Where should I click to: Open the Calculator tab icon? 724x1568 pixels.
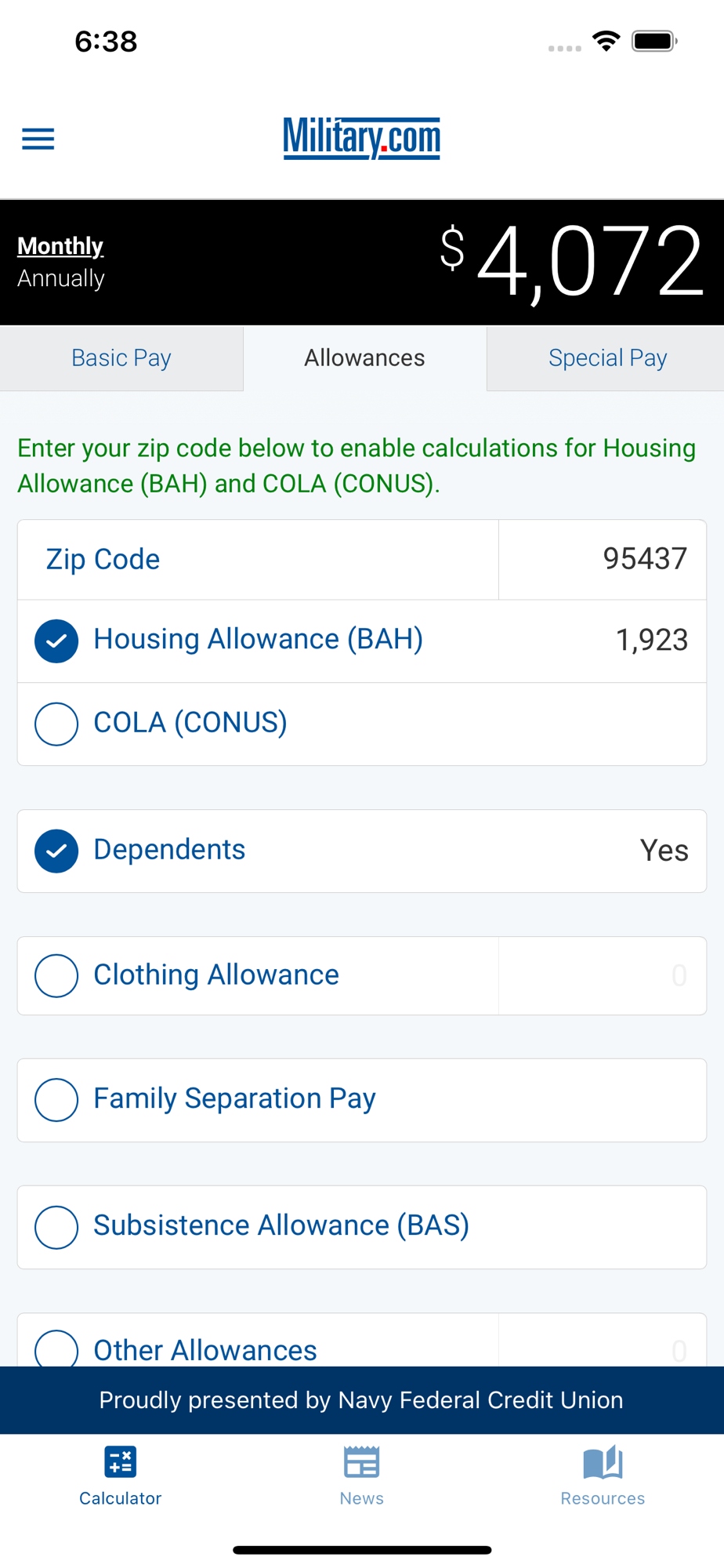[x=121, y=1463]
